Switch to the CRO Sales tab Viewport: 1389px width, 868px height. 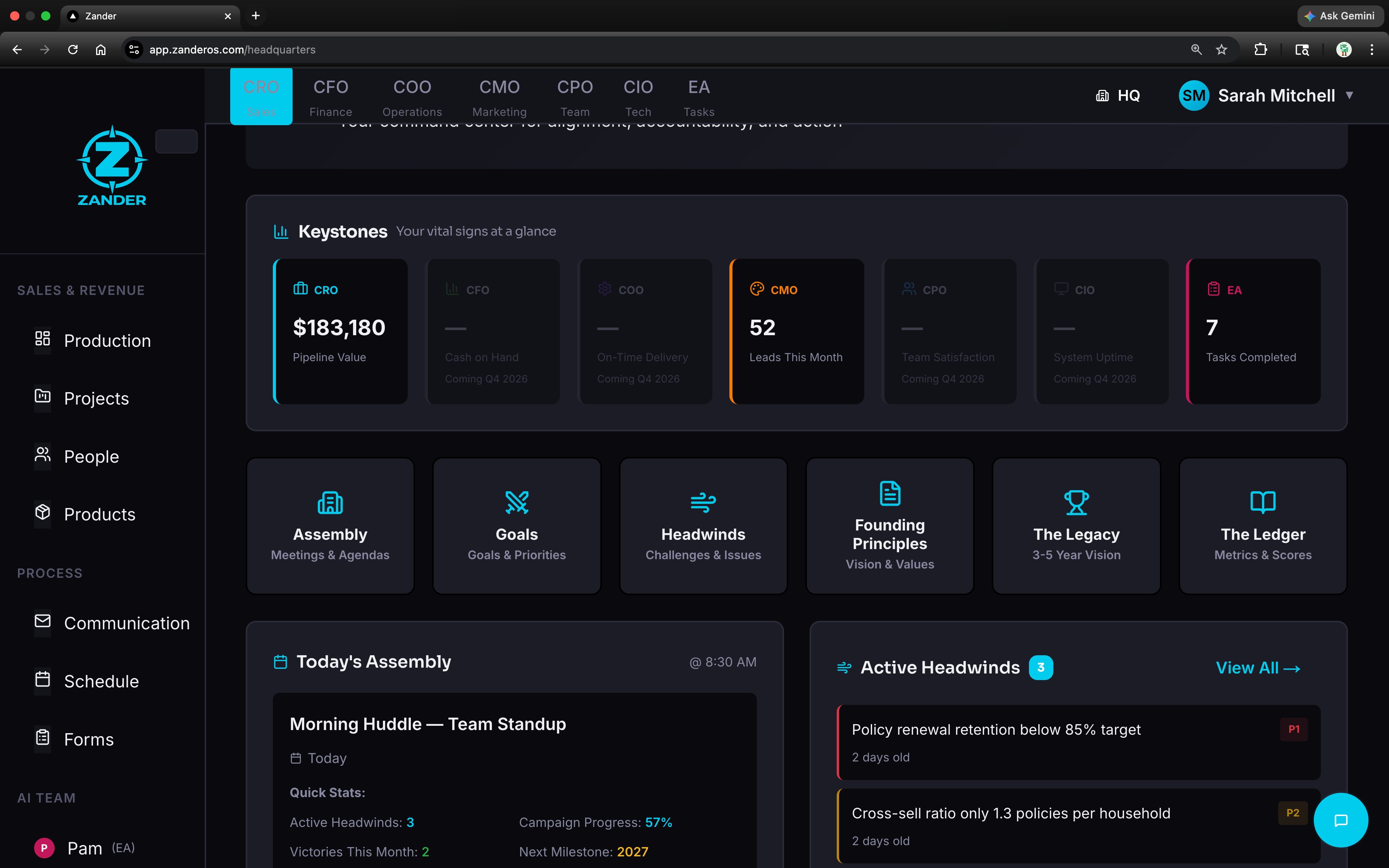(x=261, y=96)
